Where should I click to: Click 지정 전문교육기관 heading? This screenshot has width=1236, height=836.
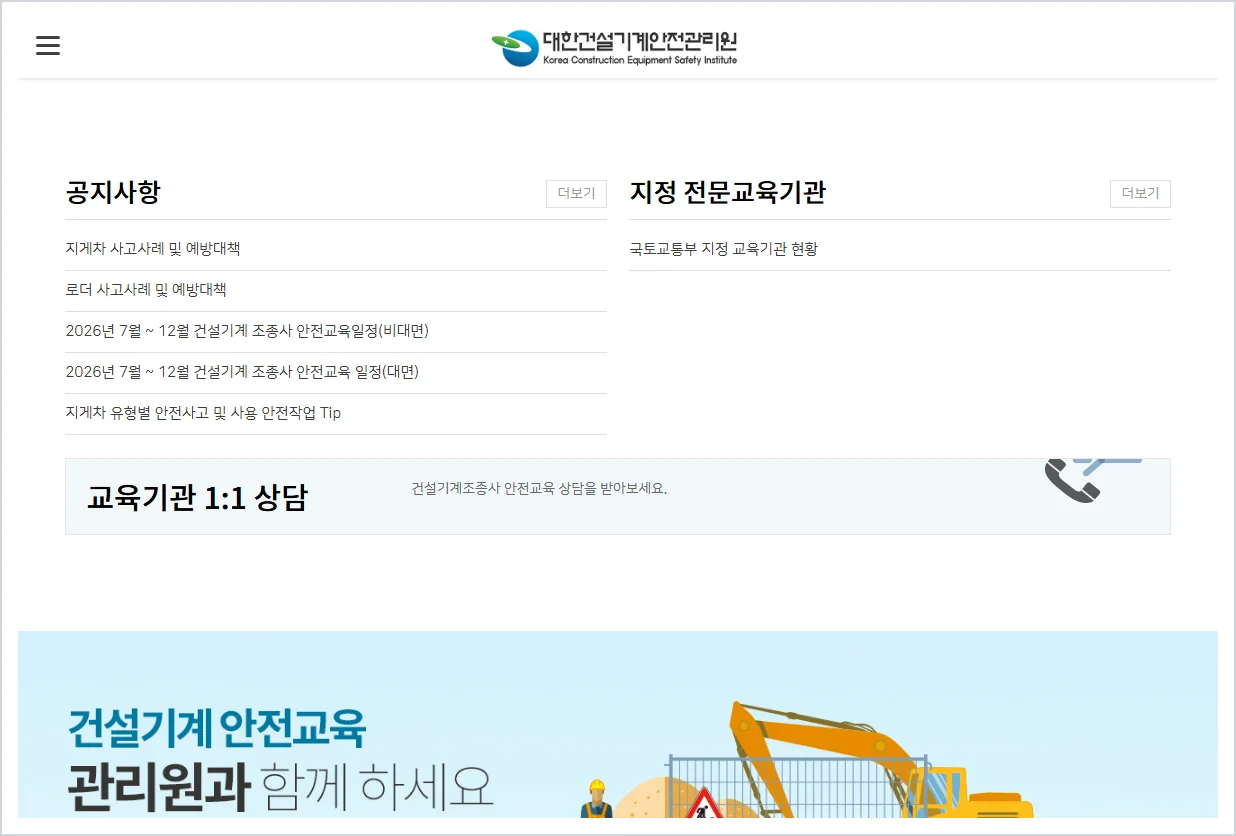728,192
